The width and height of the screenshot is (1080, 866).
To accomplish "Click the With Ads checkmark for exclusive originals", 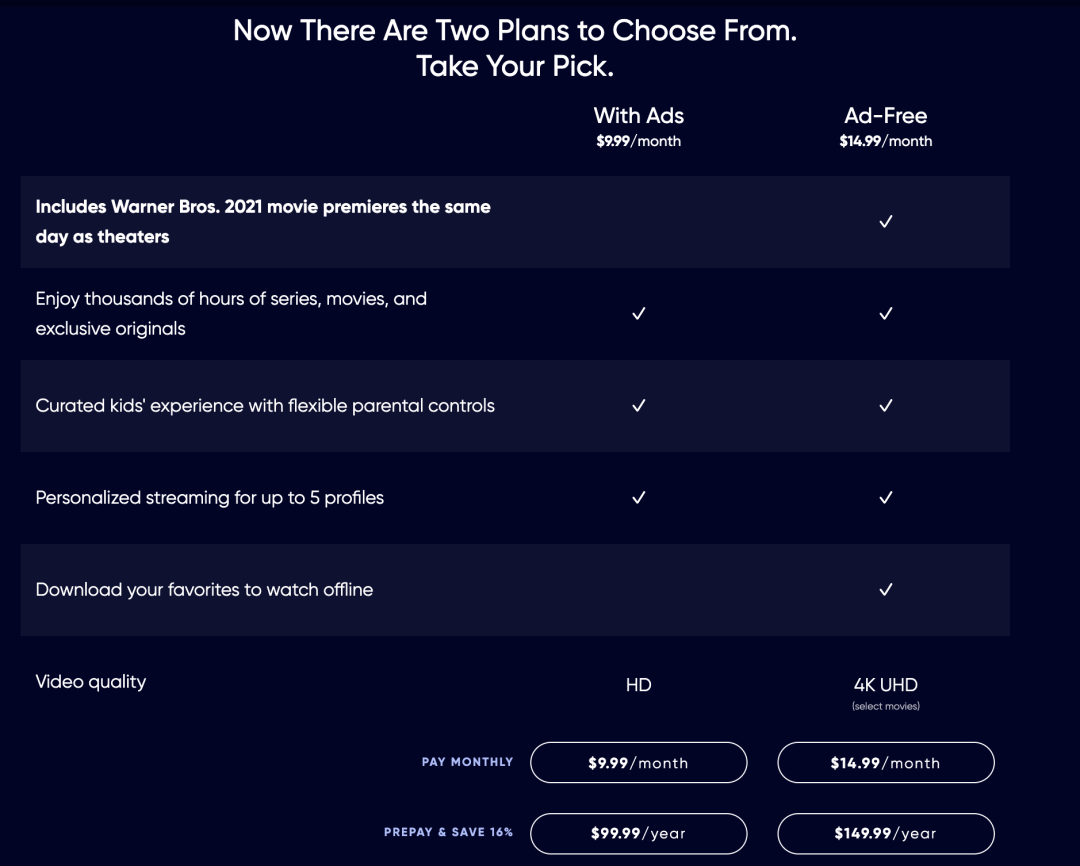I will tap(639, 314).
